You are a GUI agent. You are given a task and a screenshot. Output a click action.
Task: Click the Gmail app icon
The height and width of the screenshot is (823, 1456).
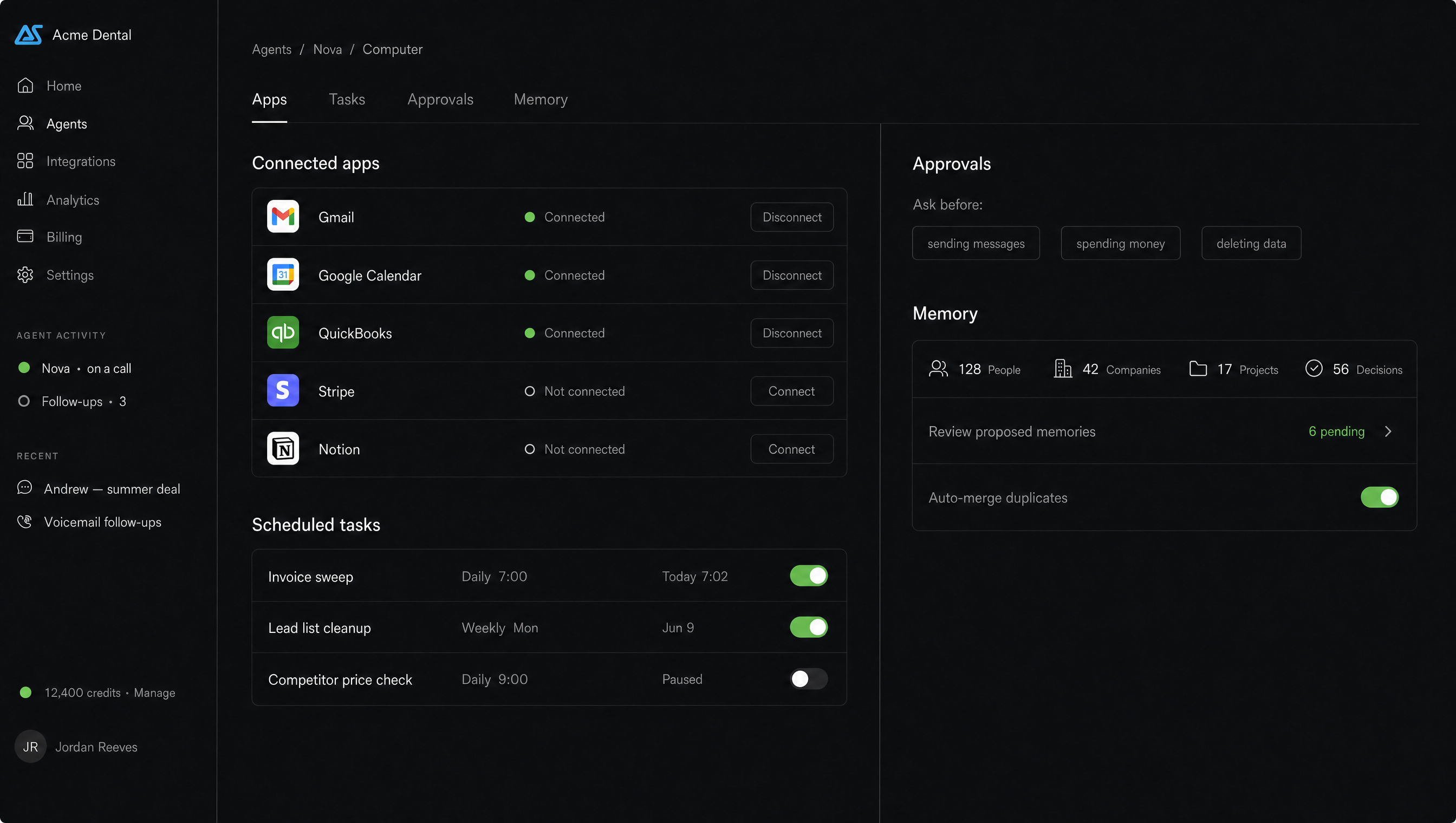click(283, 217)
